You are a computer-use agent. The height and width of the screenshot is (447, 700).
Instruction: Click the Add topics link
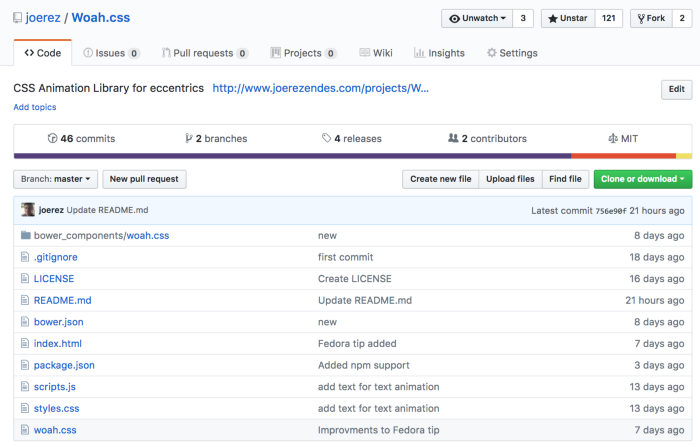[35, 107]
